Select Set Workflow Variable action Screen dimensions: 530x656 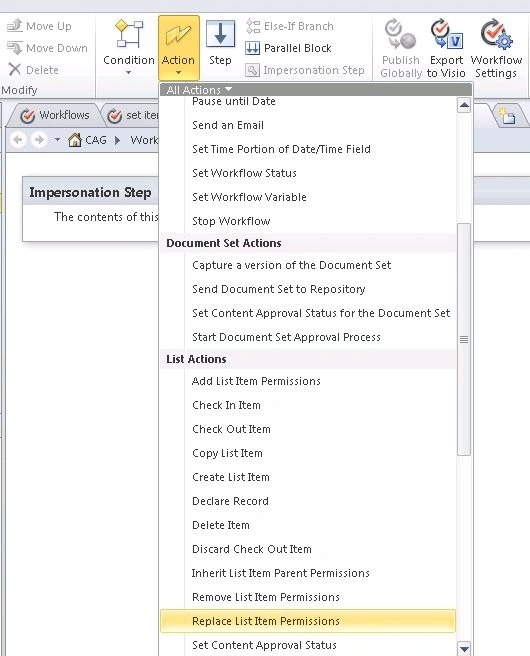pyautogui.click(x=249, y=197)
